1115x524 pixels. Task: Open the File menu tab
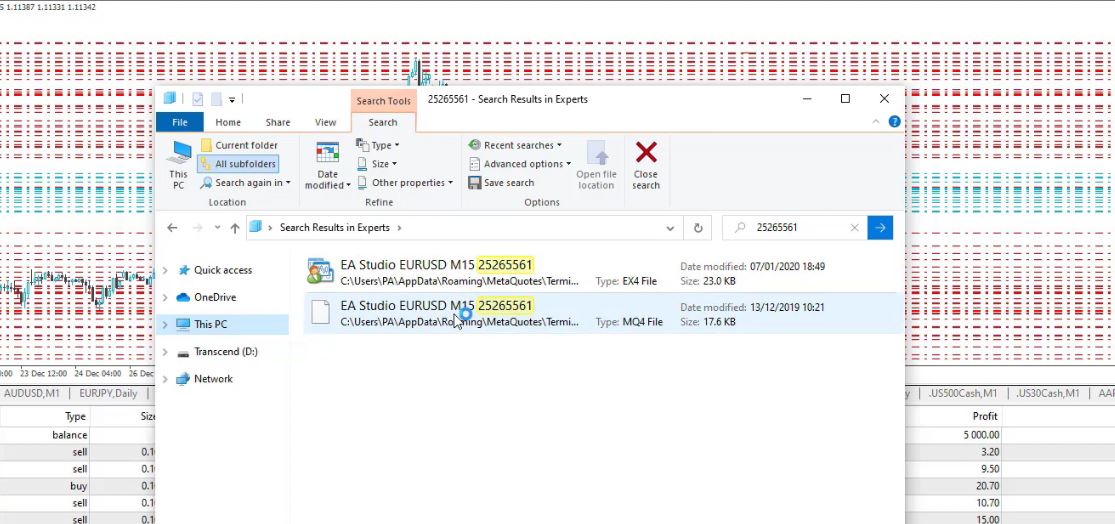pyautogui.click(x=180, y=122)
